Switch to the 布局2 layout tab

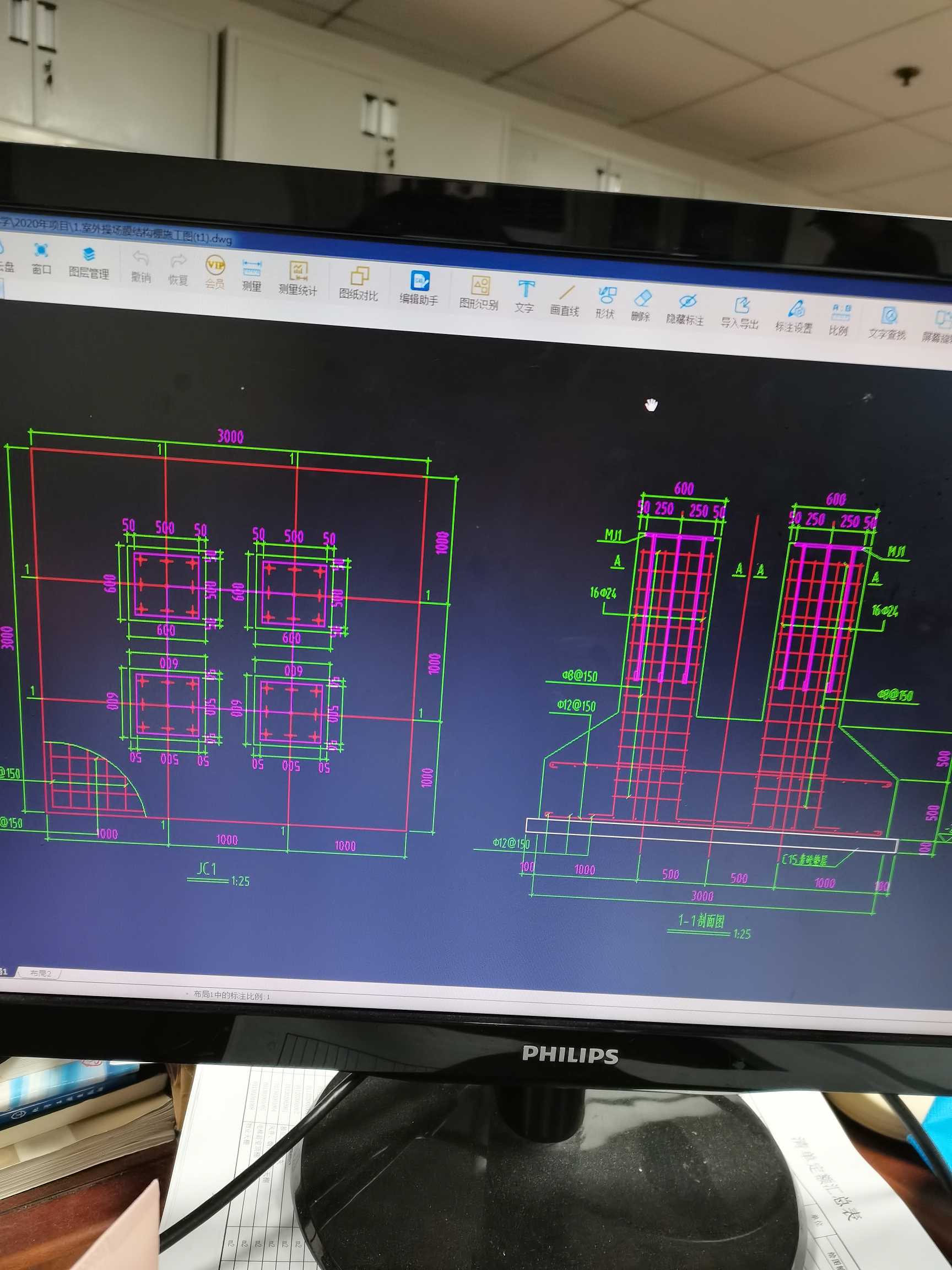click(x=41, y=973)
